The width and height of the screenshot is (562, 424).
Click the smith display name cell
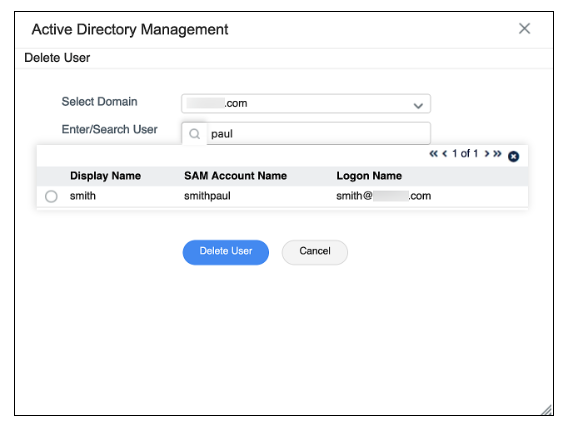pos(83,196)
